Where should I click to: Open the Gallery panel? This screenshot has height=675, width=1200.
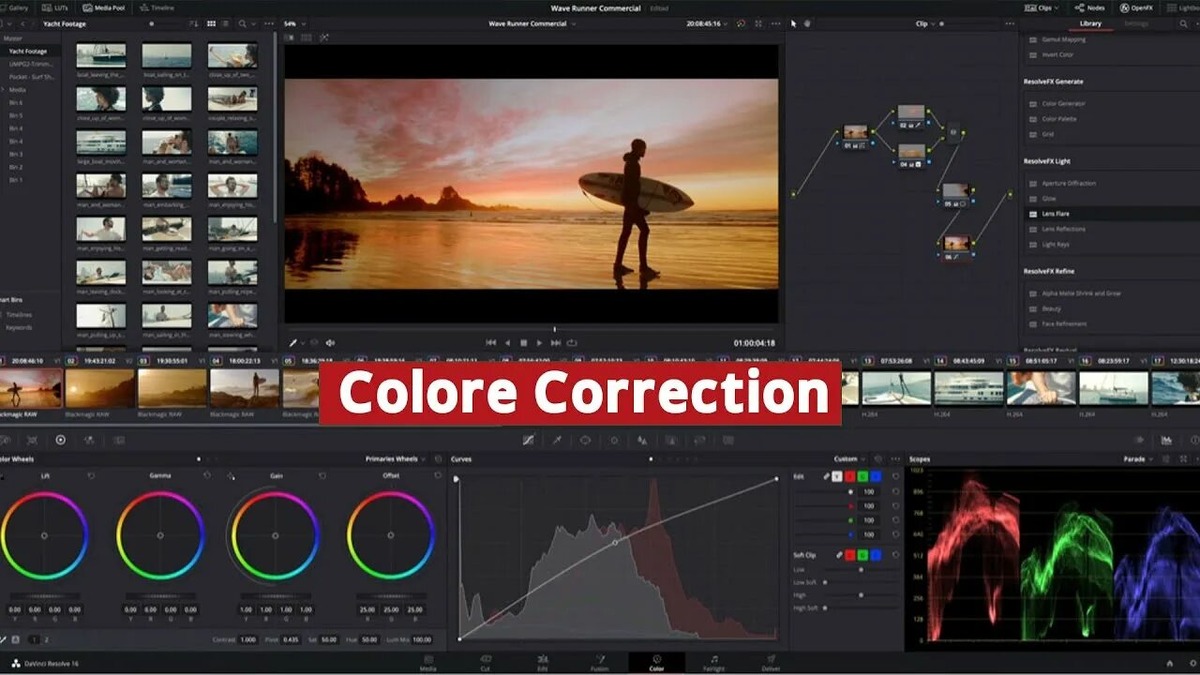pyautogui.click(x=15, y=7)
